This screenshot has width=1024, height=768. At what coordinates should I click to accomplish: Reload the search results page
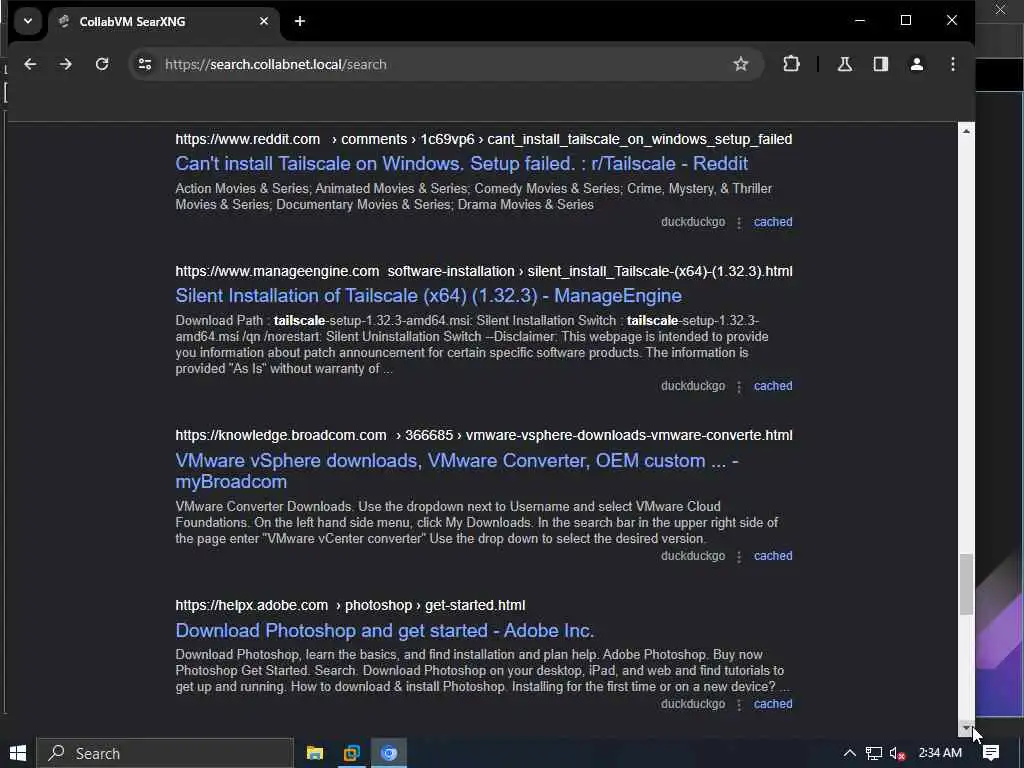click(x=102, y=64)
